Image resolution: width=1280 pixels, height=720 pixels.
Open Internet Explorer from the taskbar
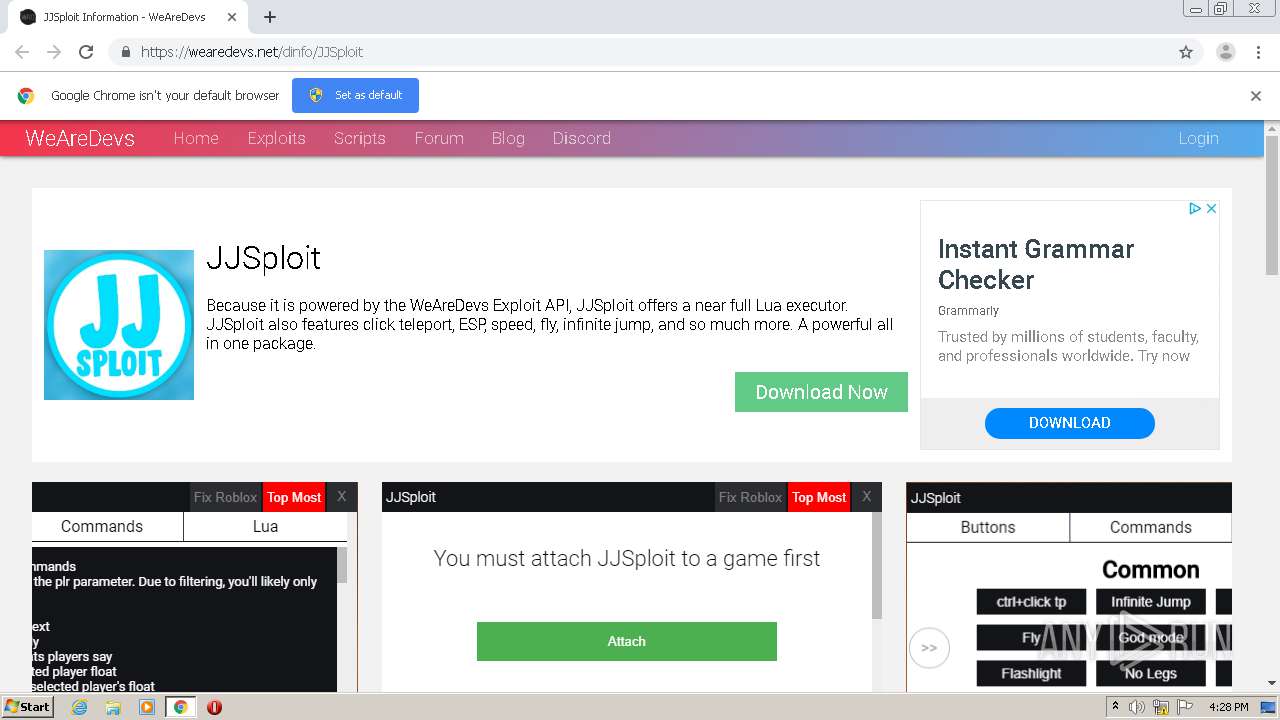[x=80, y=707]
